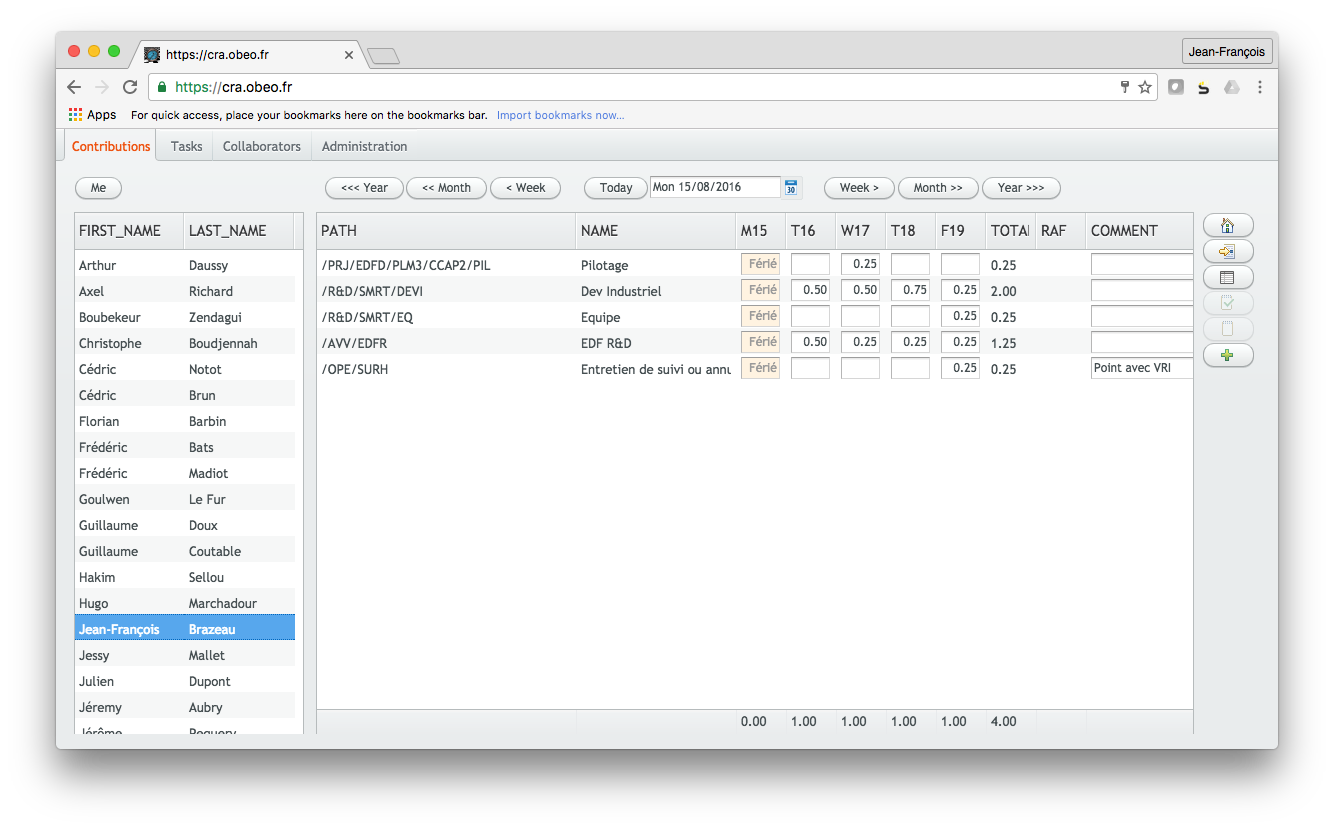The image size is (1334, 829).
Task: Select collaborator Arthur Daussy
Action: pos(185,265)
